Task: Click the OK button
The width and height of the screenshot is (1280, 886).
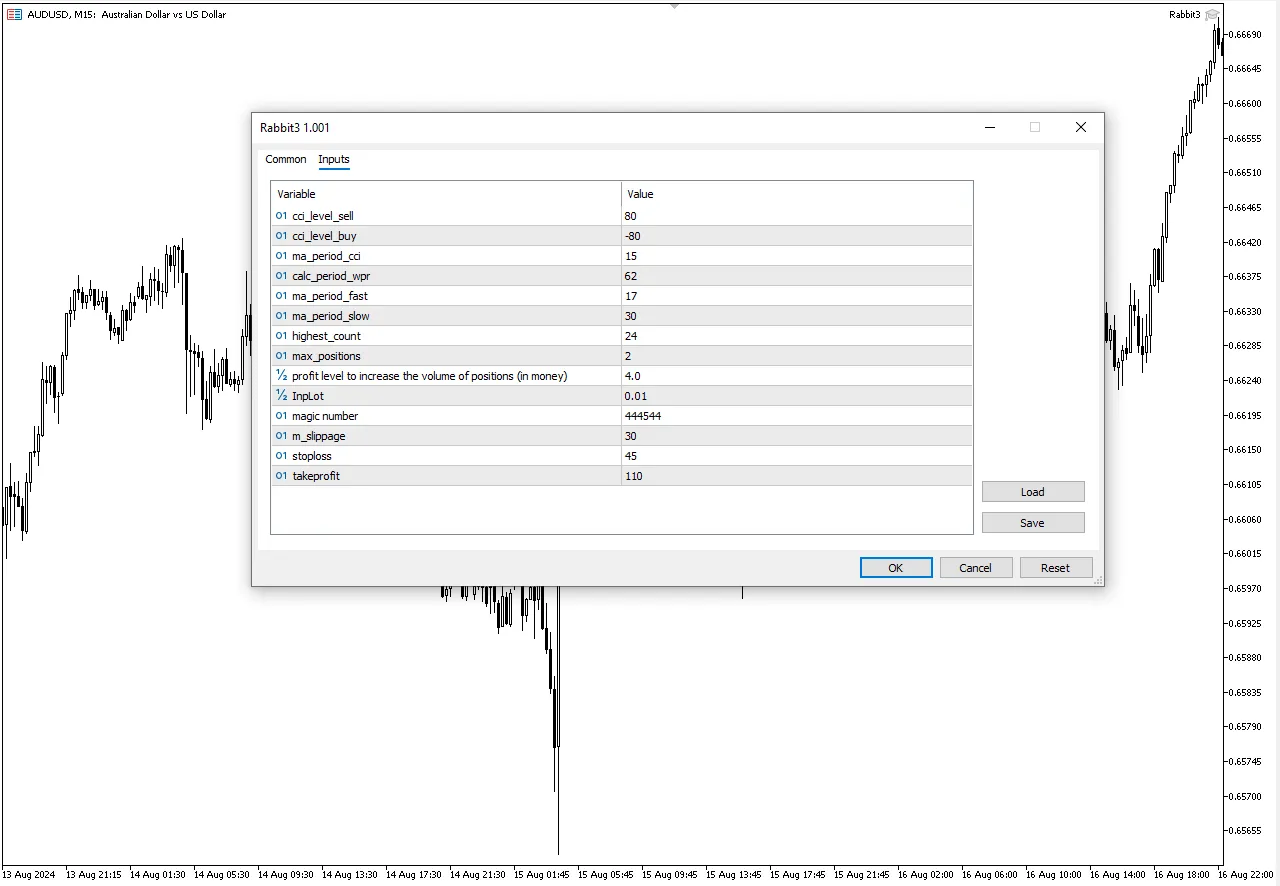Action: 896,568
